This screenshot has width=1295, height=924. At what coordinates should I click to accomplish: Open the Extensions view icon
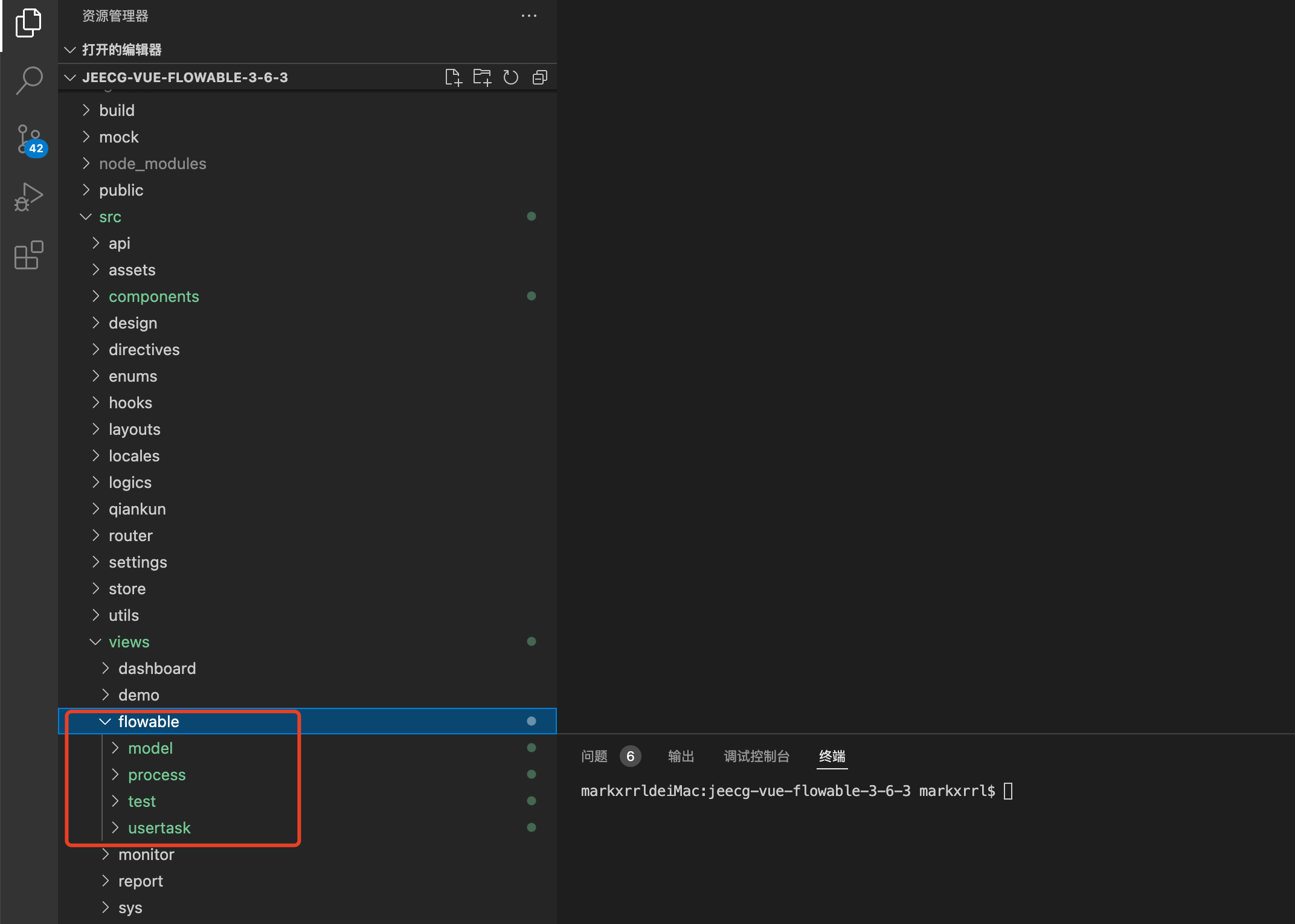pyautogui.click(x=28, y=255)
